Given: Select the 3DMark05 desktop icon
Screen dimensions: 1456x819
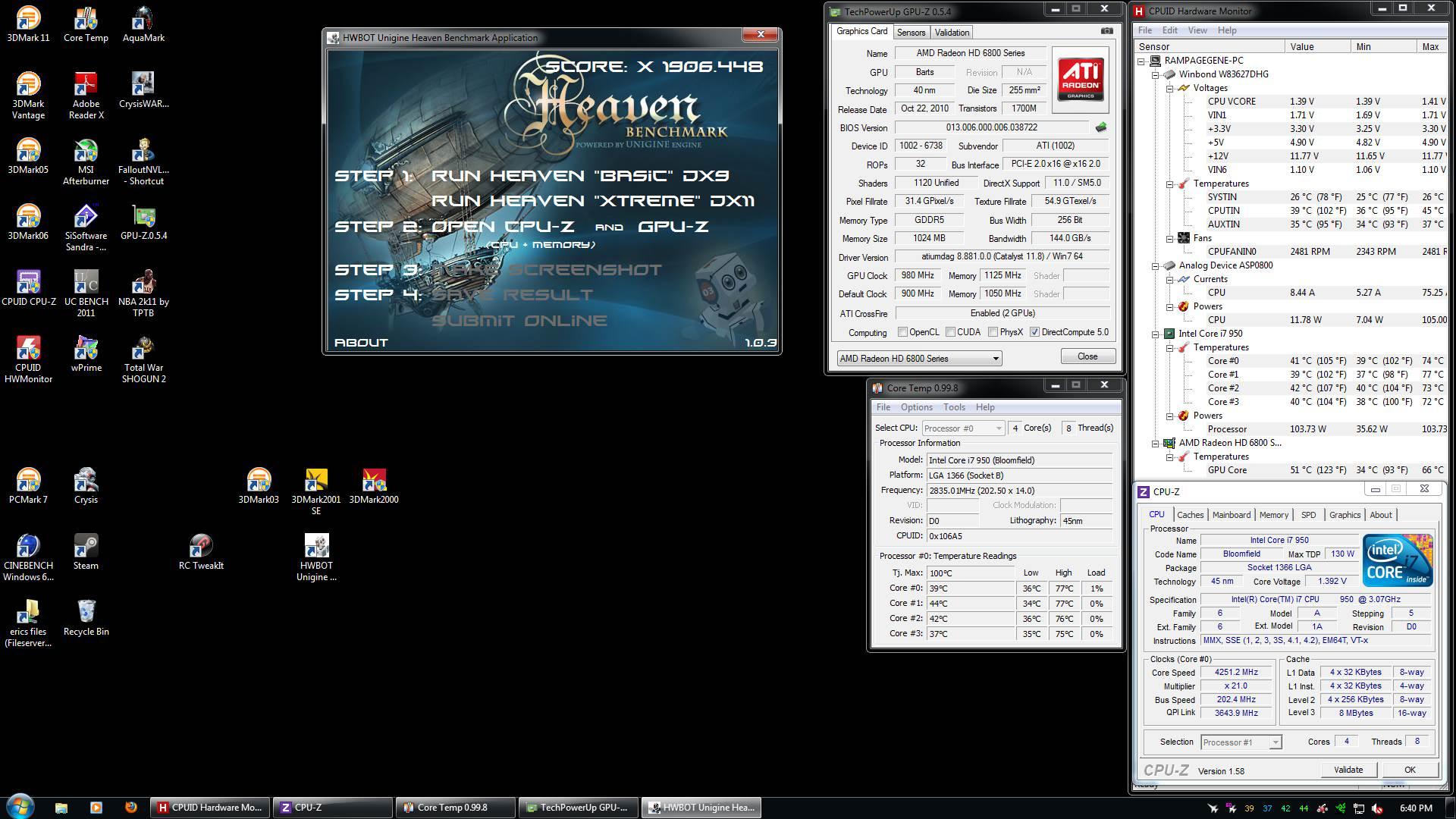Looking at the screenshot, I should [28, 156].
